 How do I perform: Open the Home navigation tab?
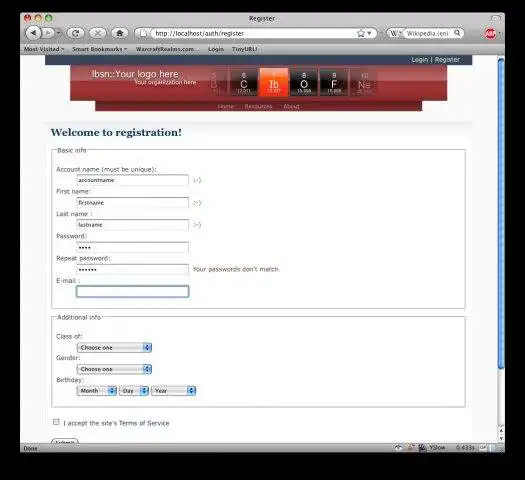[x=225, y=106]
